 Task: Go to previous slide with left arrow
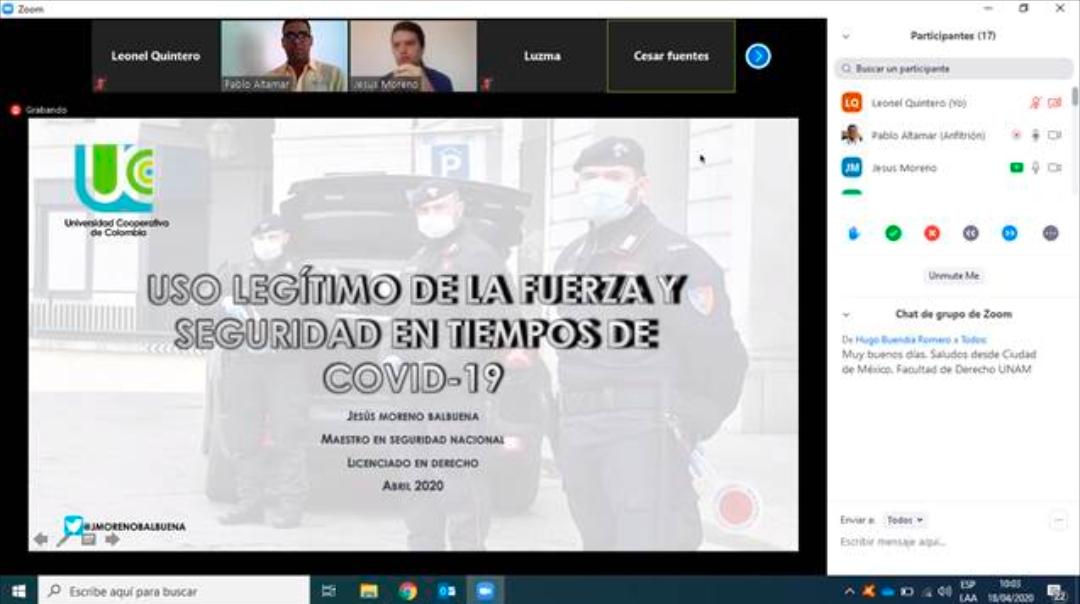click(x=41, y=539)
